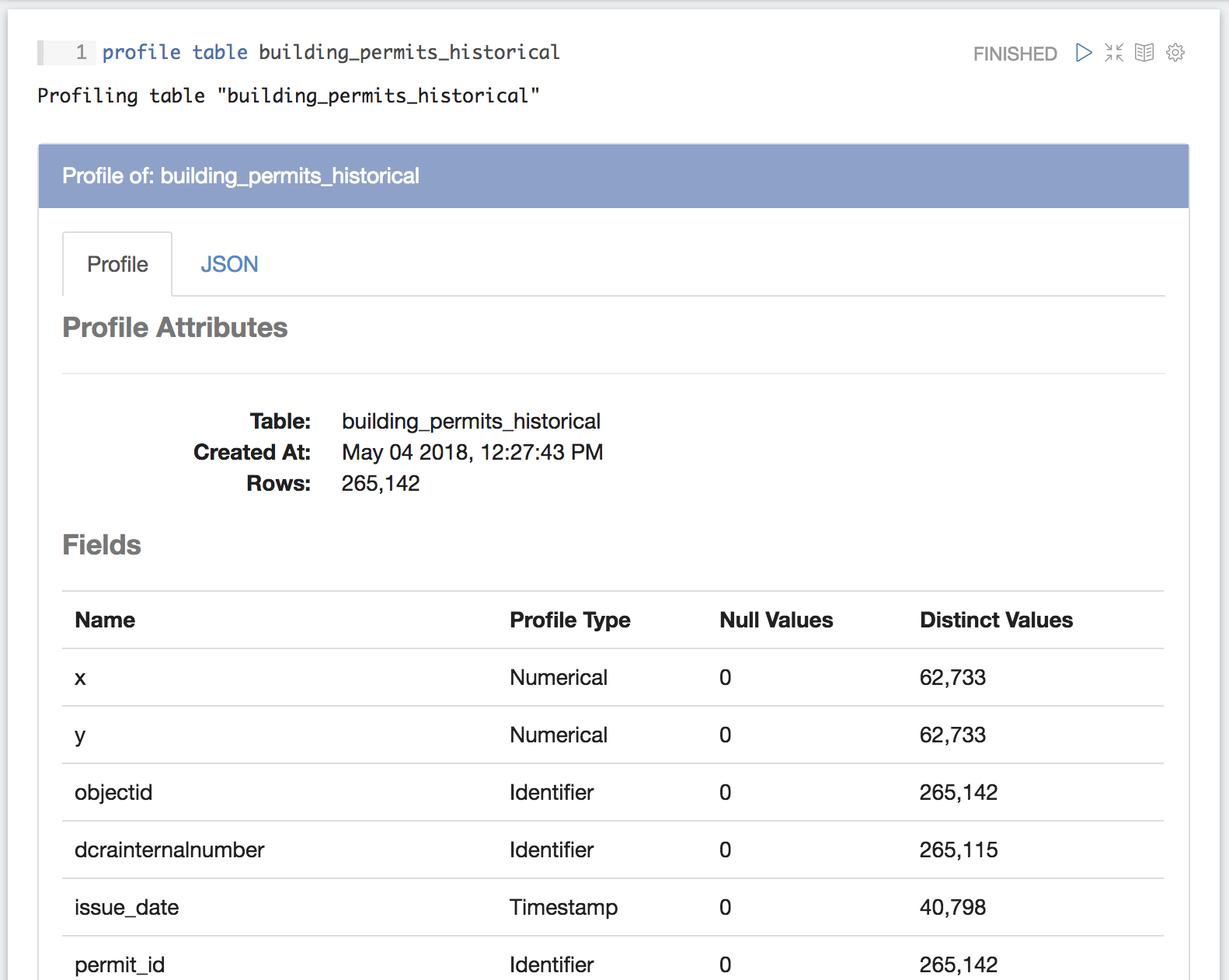Switch to the JSON tab
Image resolution: width=1229 pixels, height=980 pixels.
pyautogui.click(x=229, y=264)
